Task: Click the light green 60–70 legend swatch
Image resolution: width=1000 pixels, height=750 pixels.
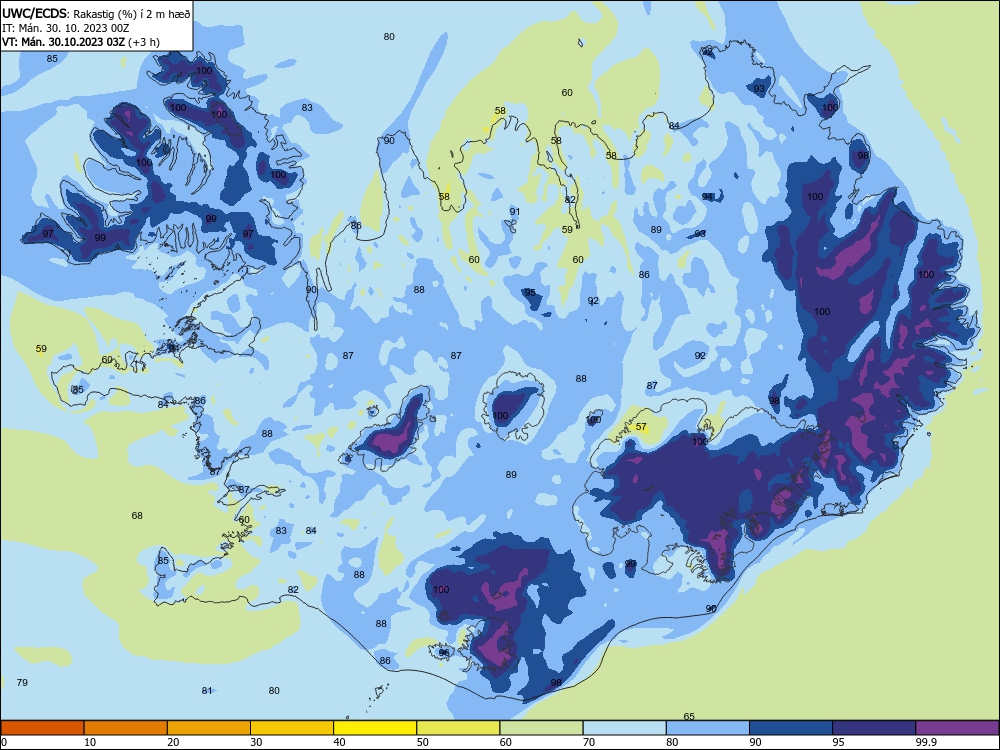Action: [x=541, y=728]
